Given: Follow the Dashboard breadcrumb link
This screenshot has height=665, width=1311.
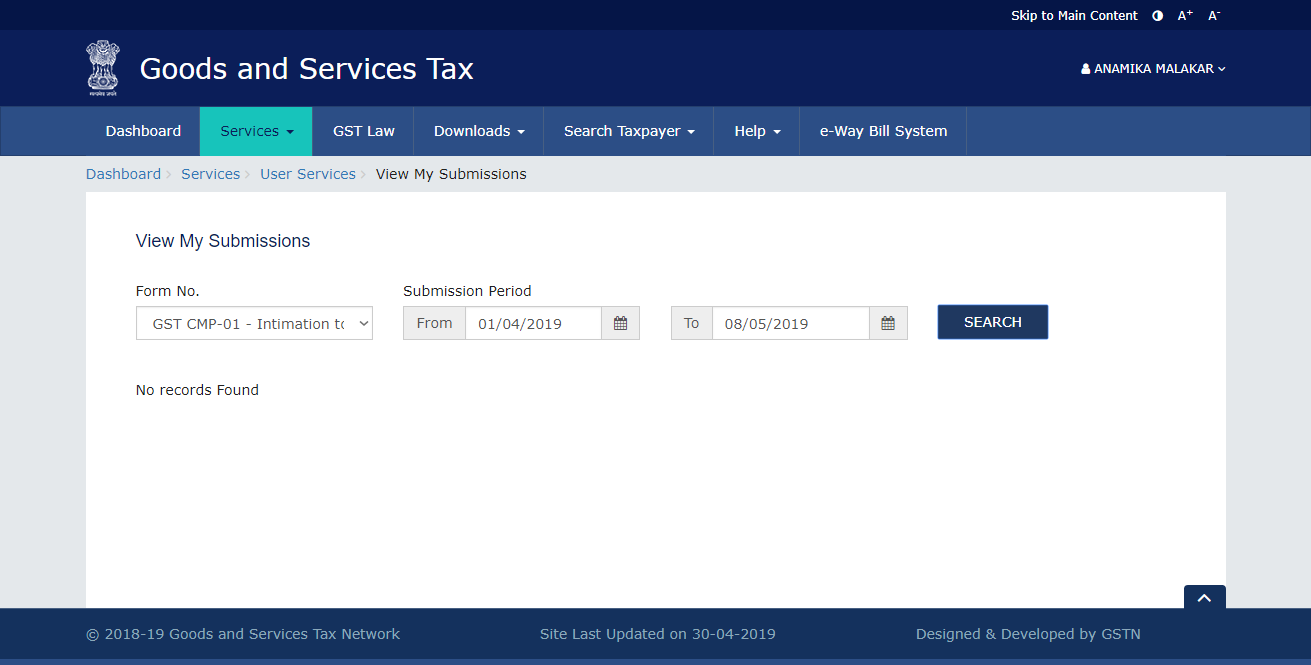Looking at the screenshot, I should pos(123,174).
